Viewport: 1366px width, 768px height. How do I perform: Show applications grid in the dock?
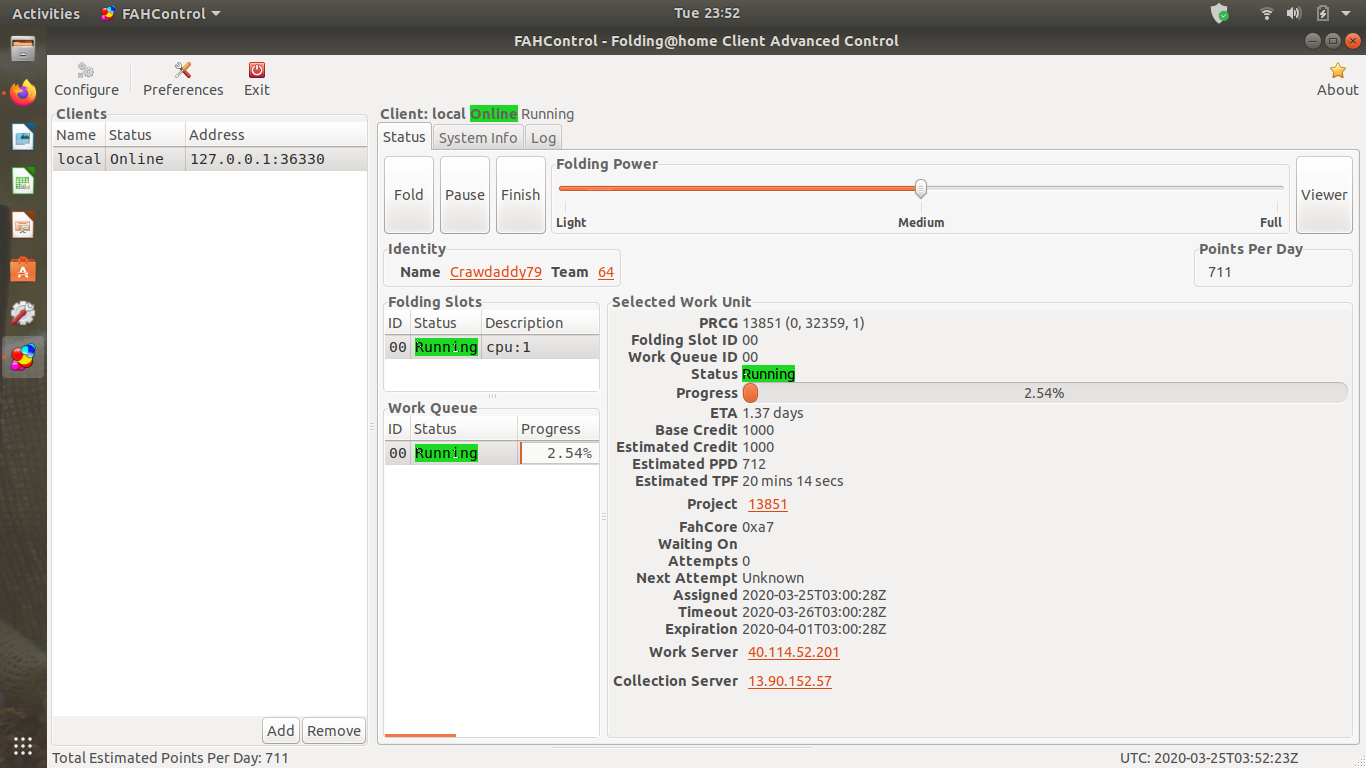pyautogui.click(x=23, y=745)
